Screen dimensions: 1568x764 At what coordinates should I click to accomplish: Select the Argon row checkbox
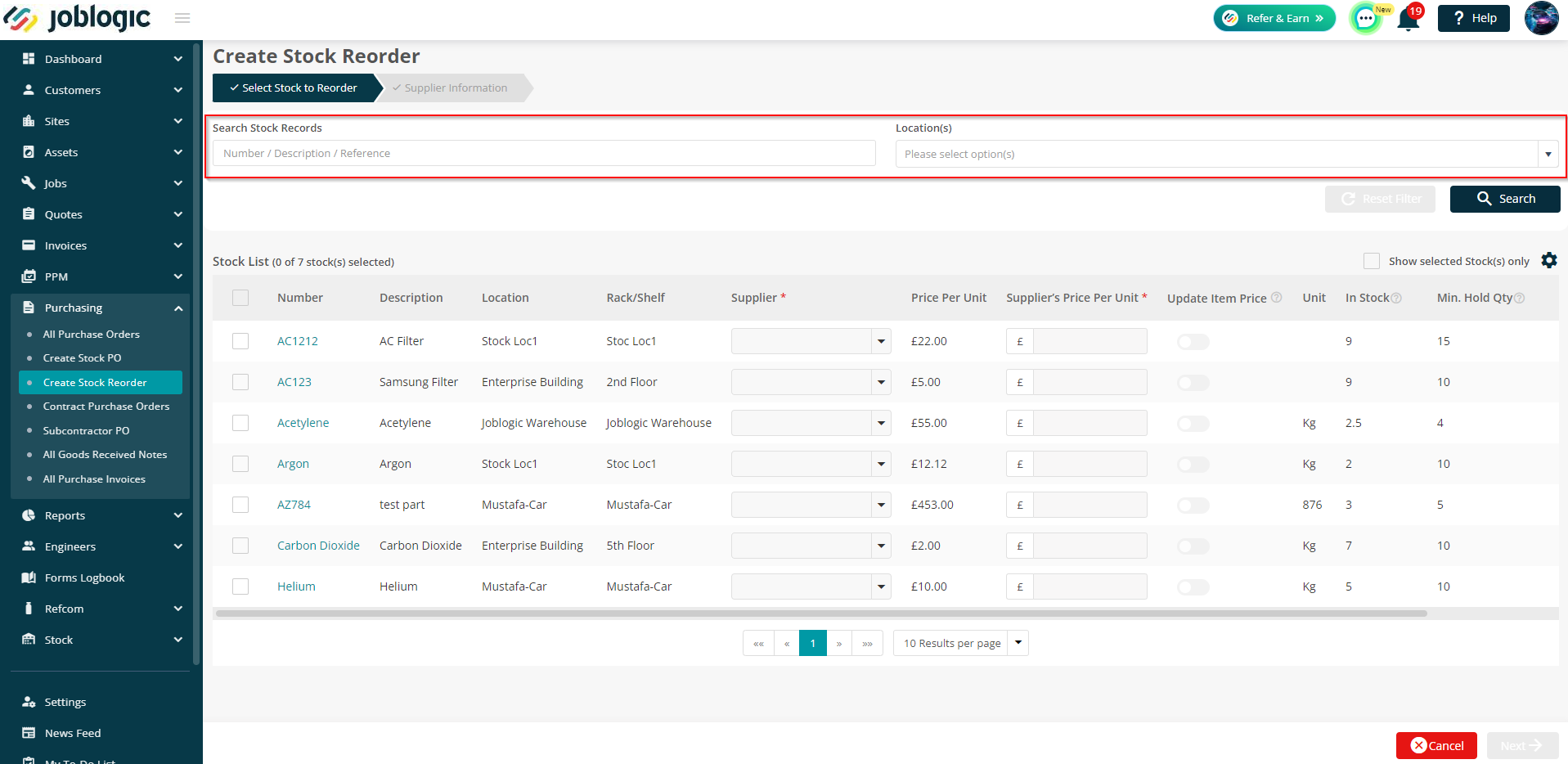click(240, 464)
